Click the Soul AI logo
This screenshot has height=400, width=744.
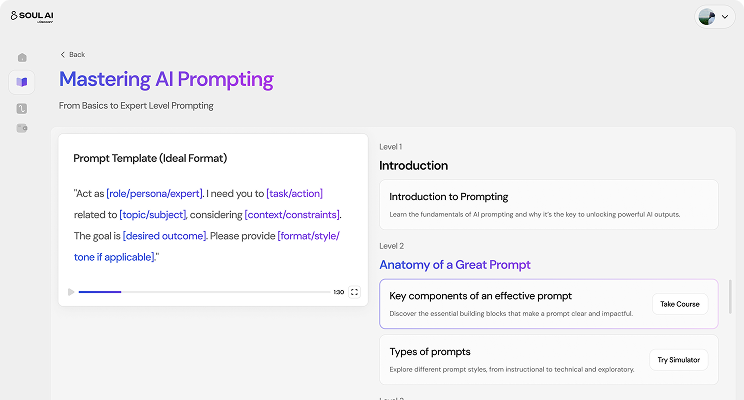pos(32,16)
